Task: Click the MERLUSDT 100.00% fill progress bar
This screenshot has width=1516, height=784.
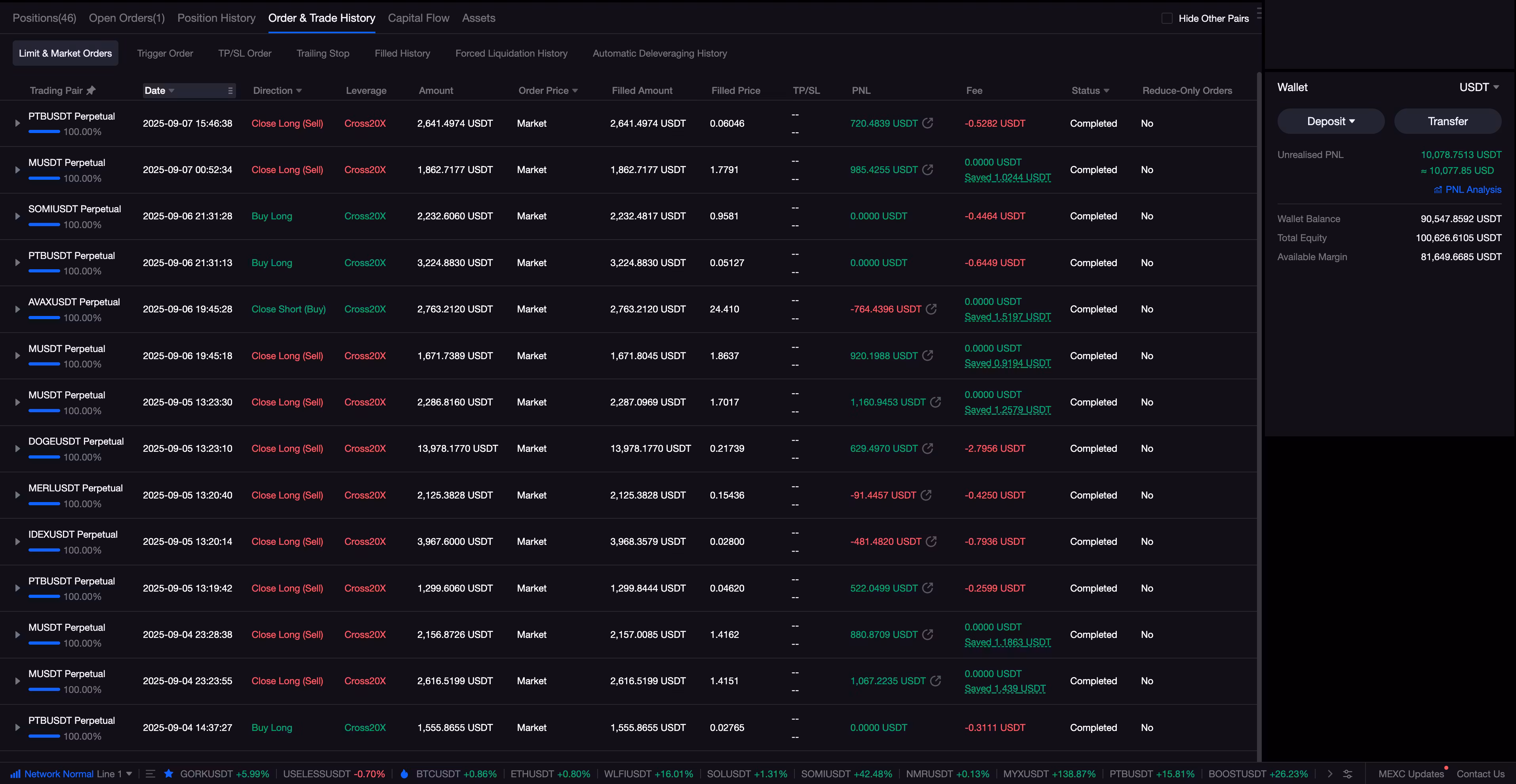Action: point(44,504)
